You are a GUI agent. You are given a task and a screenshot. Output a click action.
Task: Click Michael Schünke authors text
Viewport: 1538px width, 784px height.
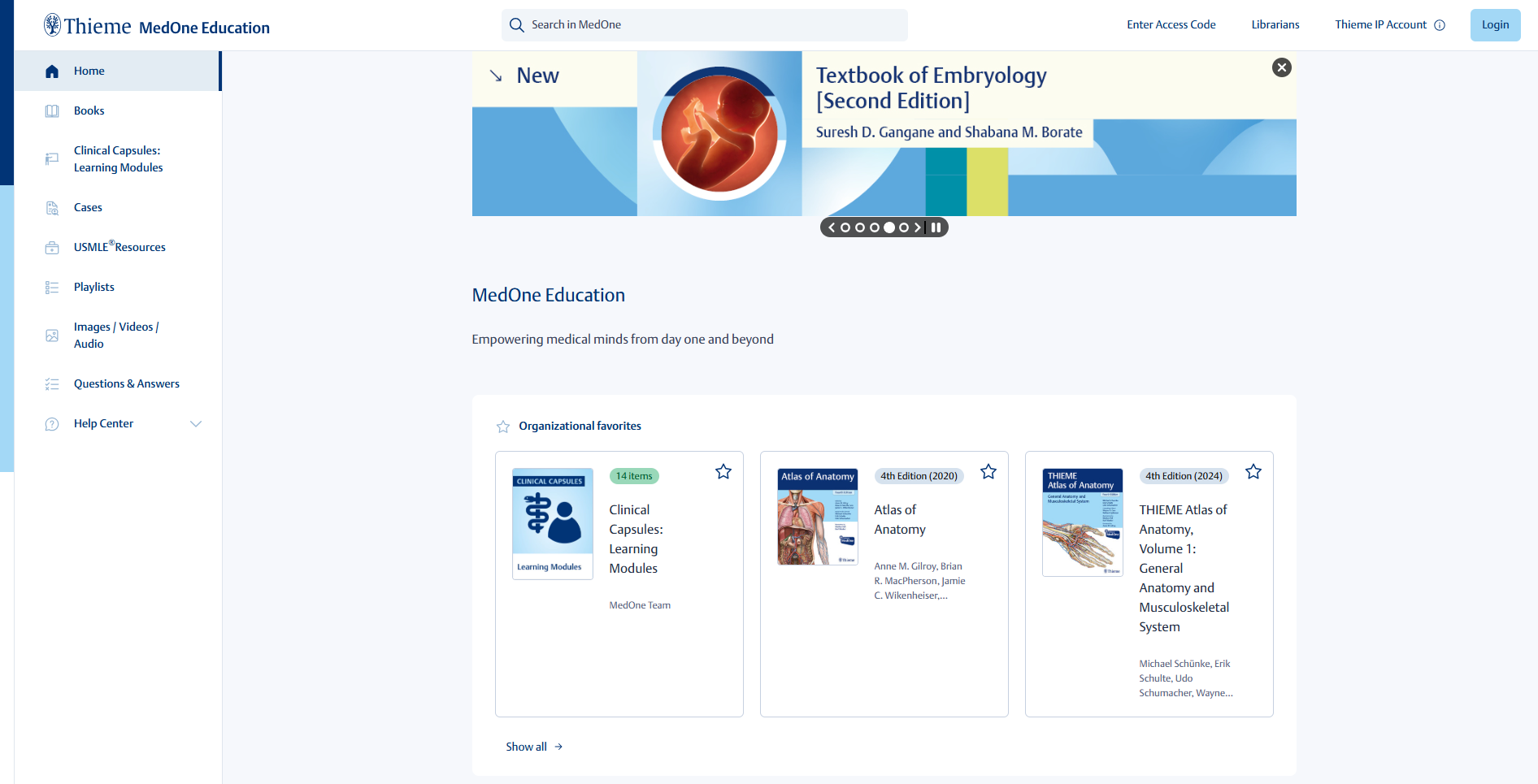pos(1185,678)
